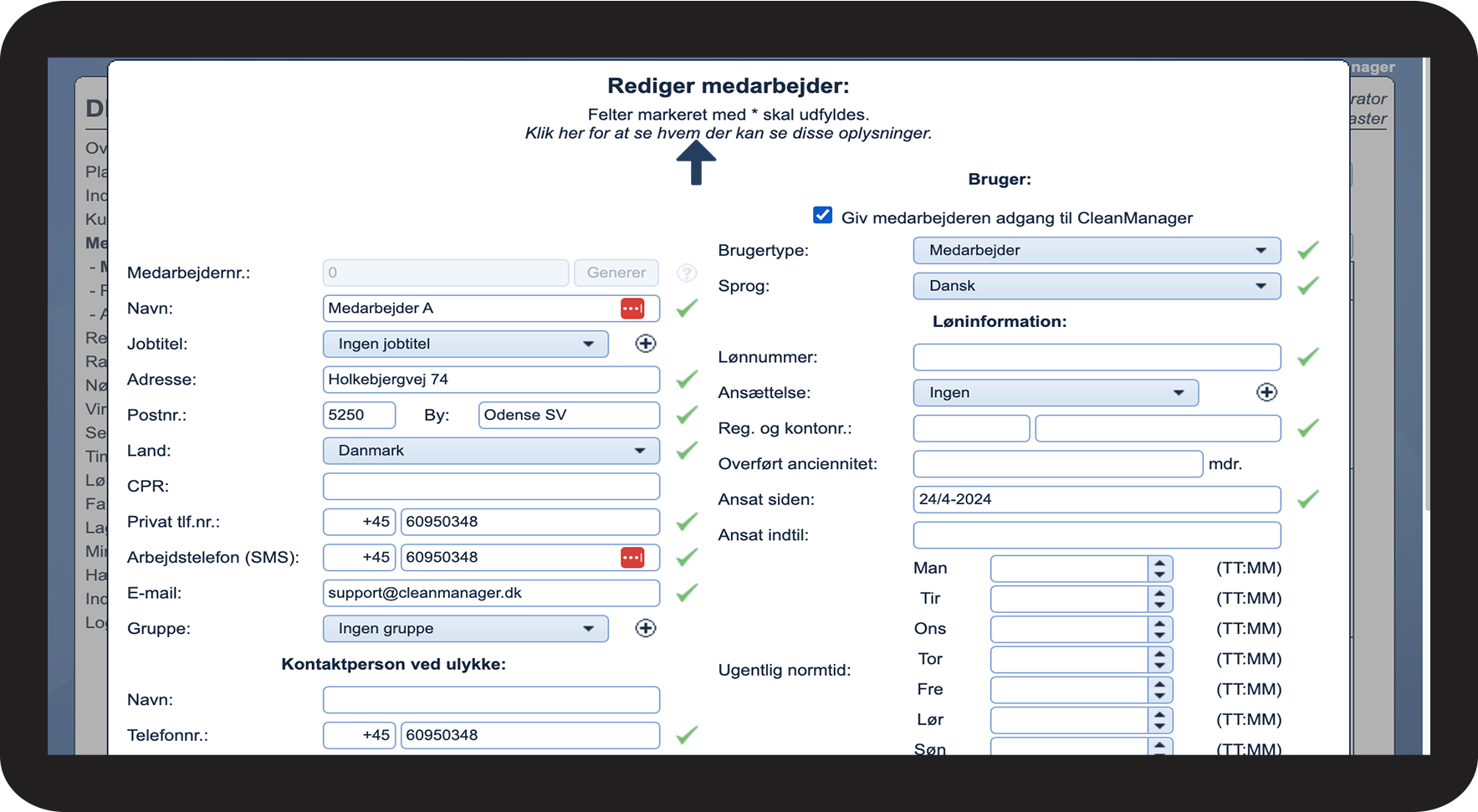This screenshot has height=812, width=1478.
Task: Click the help question mark beside Generer
Action: [x=687, y=273]
